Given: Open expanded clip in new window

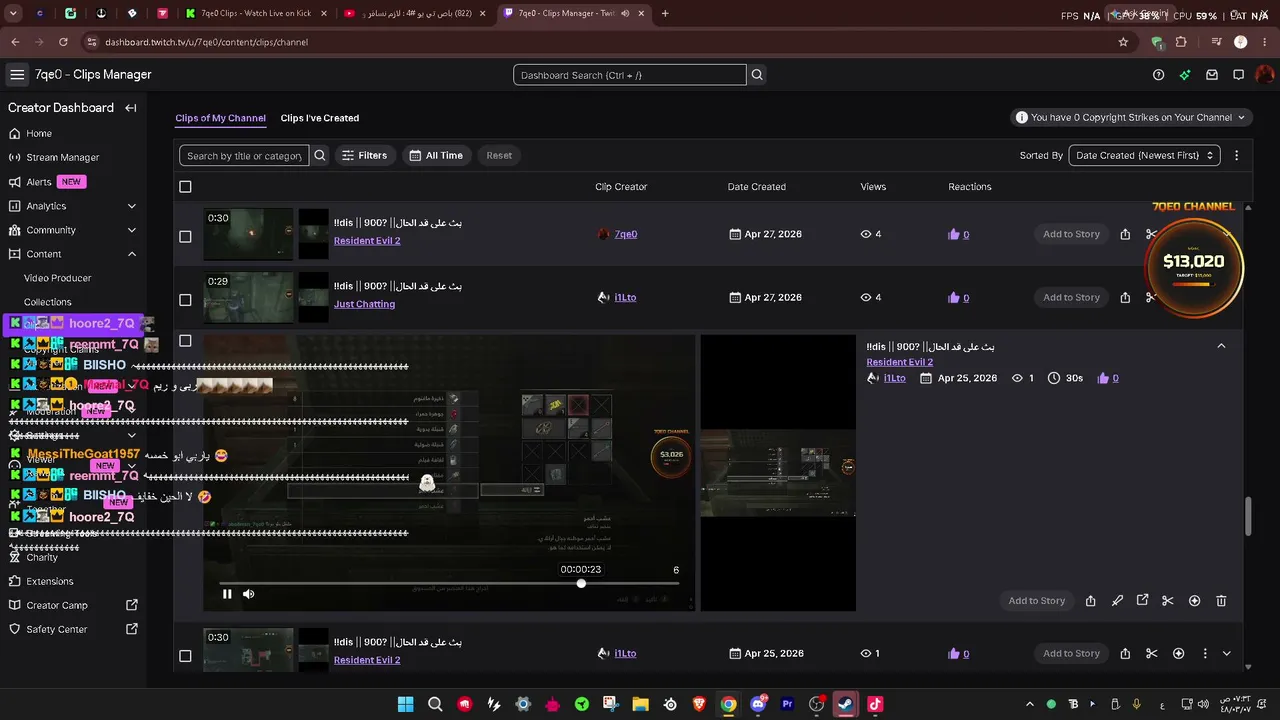Looking at the screenshot, I should (x=1142, y=601).
